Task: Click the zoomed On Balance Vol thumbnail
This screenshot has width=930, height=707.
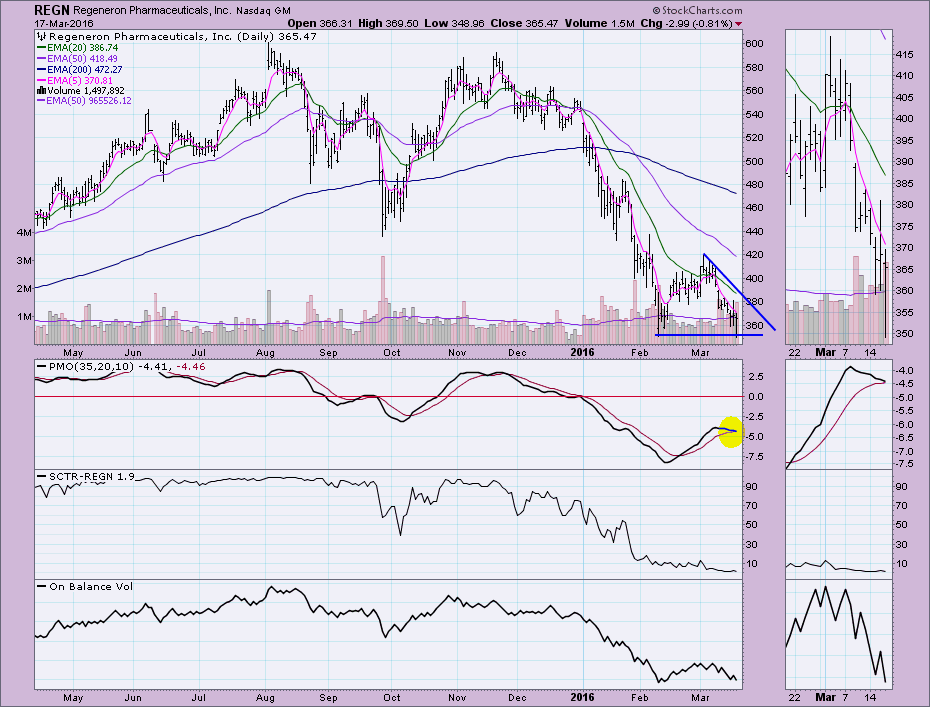Action: click(835, 634)
